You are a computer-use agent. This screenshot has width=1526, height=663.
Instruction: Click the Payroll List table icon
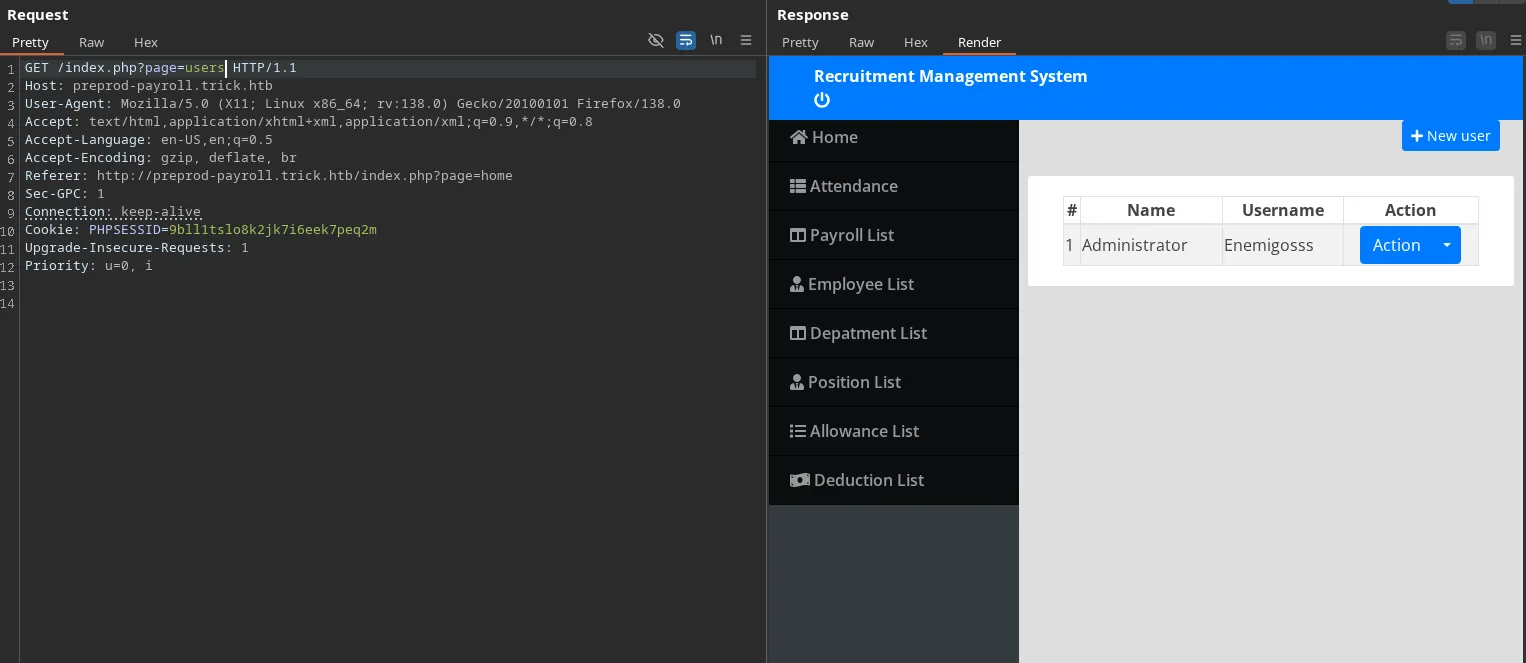coord(798,235)
